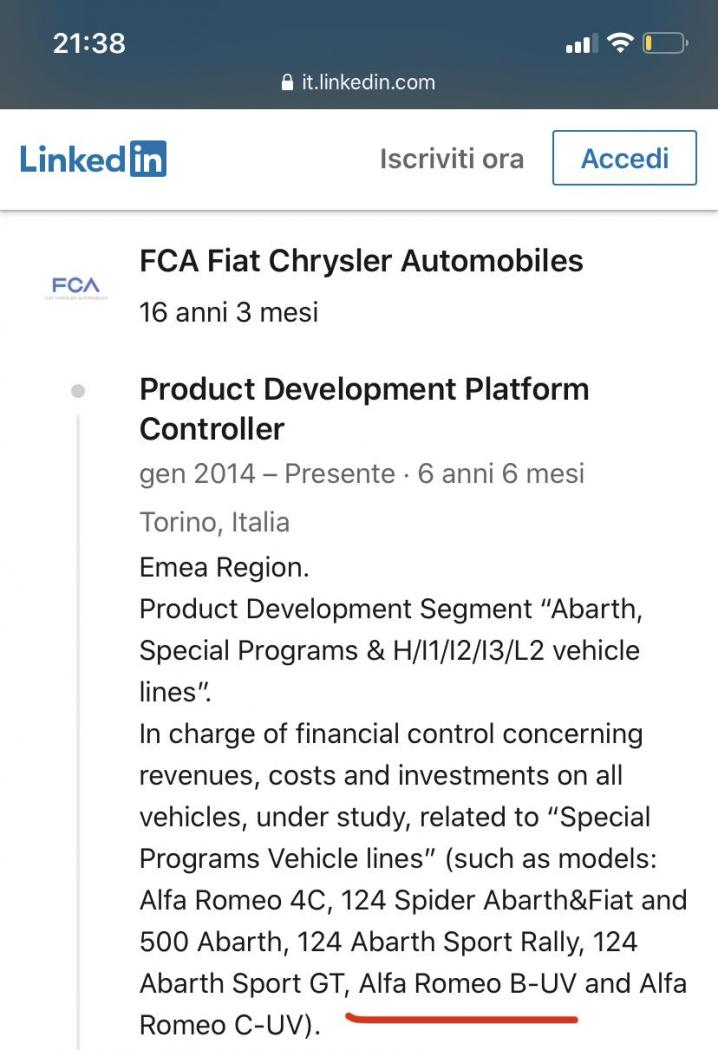Viewport: 718px width, 1050px height.
Task: Click the Emea Region description line
Action: tap(224, 568)
